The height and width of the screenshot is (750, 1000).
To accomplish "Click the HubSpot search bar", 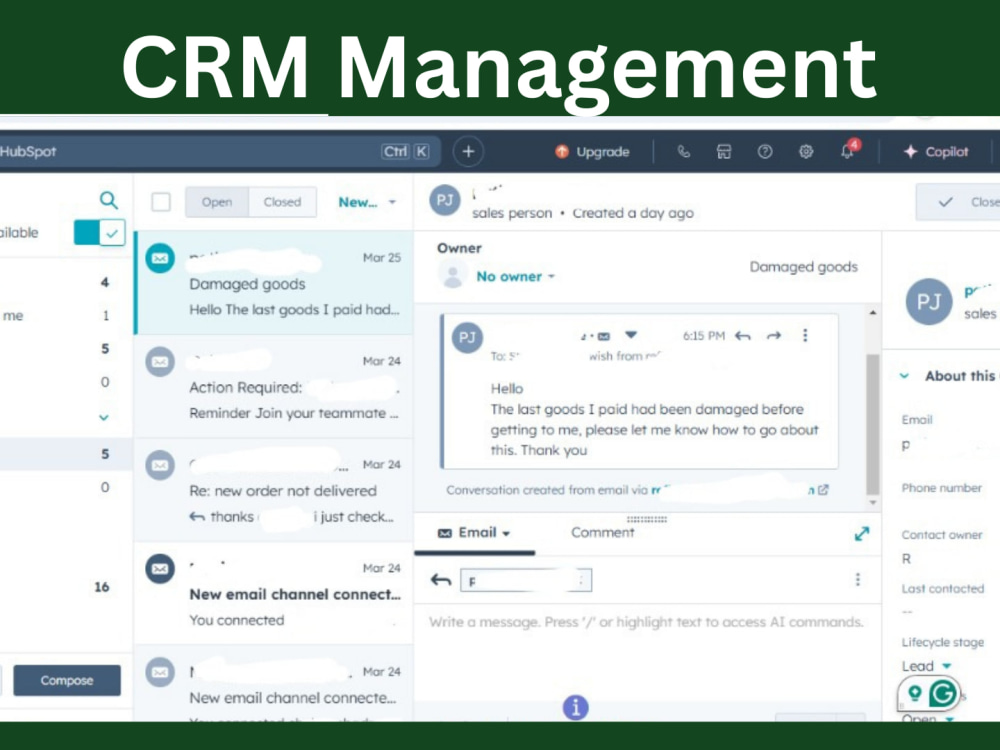I will point(220,152).
